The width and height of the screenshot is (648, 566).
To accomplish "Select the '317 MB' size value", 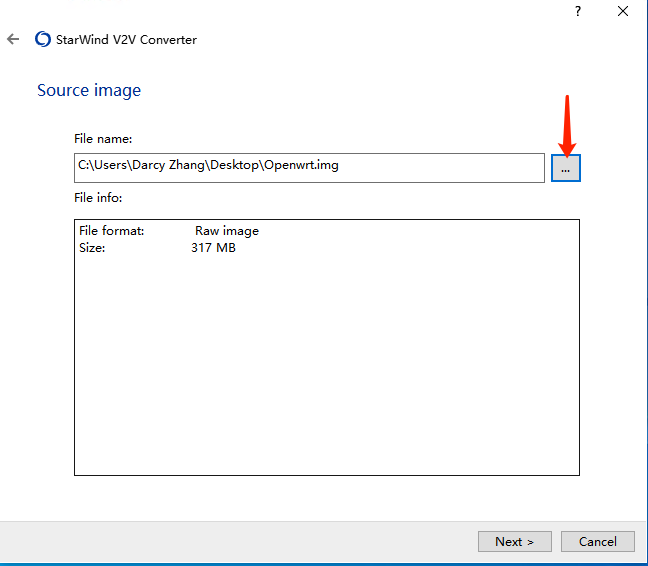I will pos(213,247).
